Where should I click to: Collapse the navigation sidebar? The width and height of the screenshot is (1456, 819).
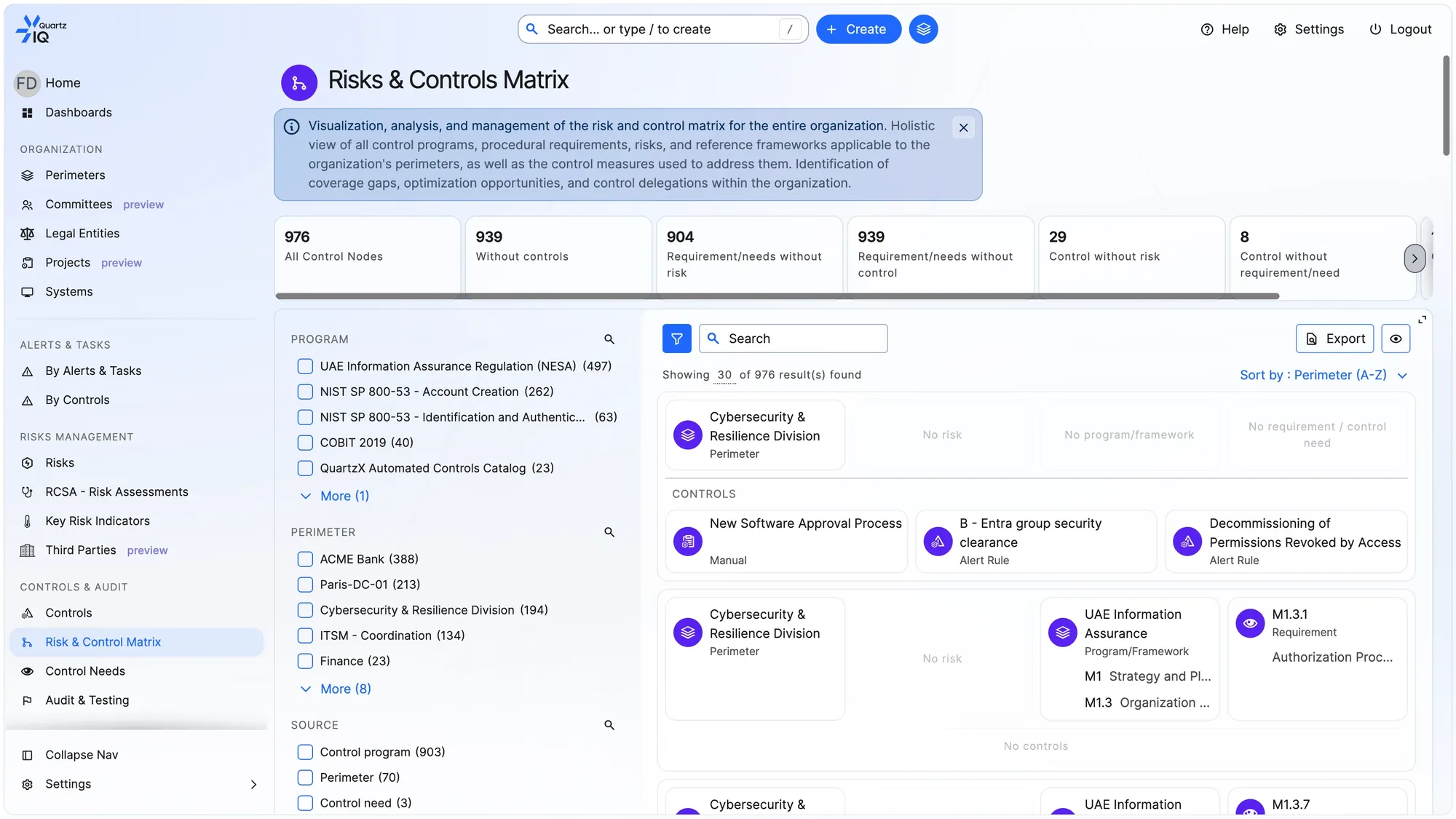pos(82,755)
